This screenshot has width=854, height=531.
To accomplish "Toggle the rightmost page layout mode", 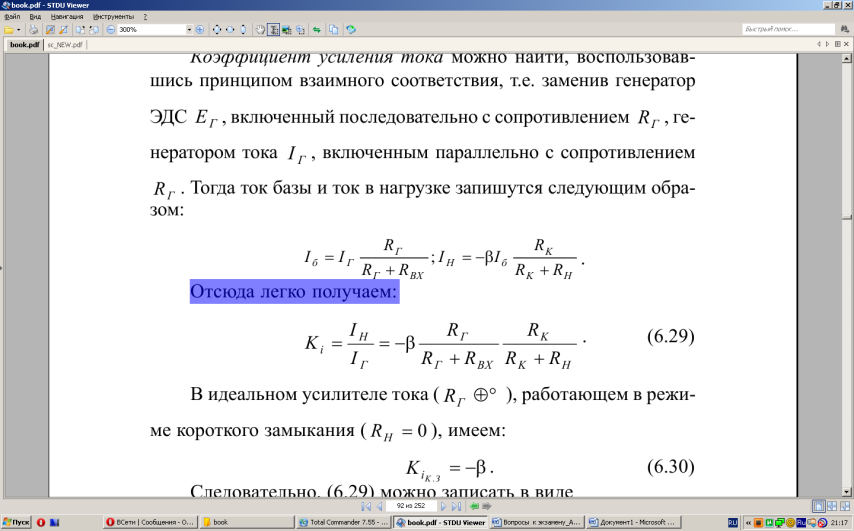I will click(844, 506).
